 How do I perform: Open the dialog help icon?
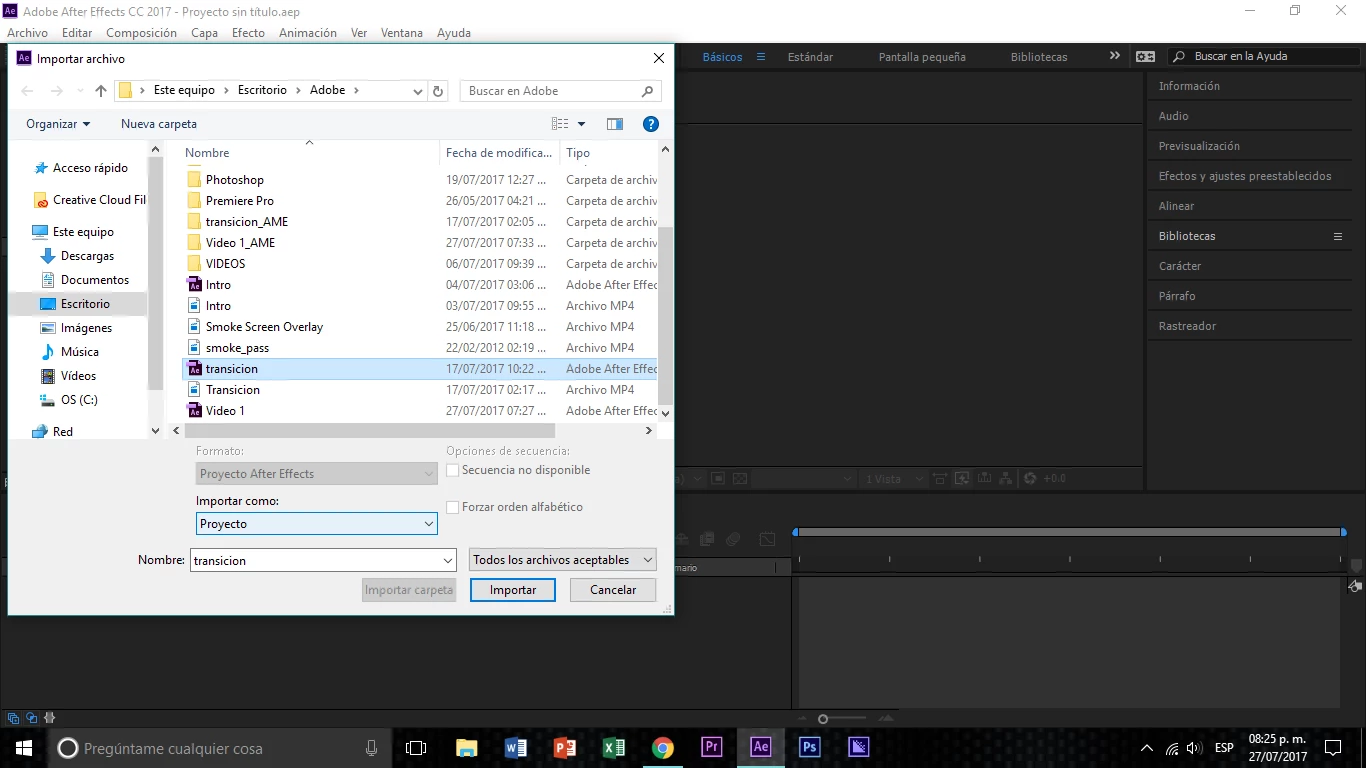click(x=651, y=124)
